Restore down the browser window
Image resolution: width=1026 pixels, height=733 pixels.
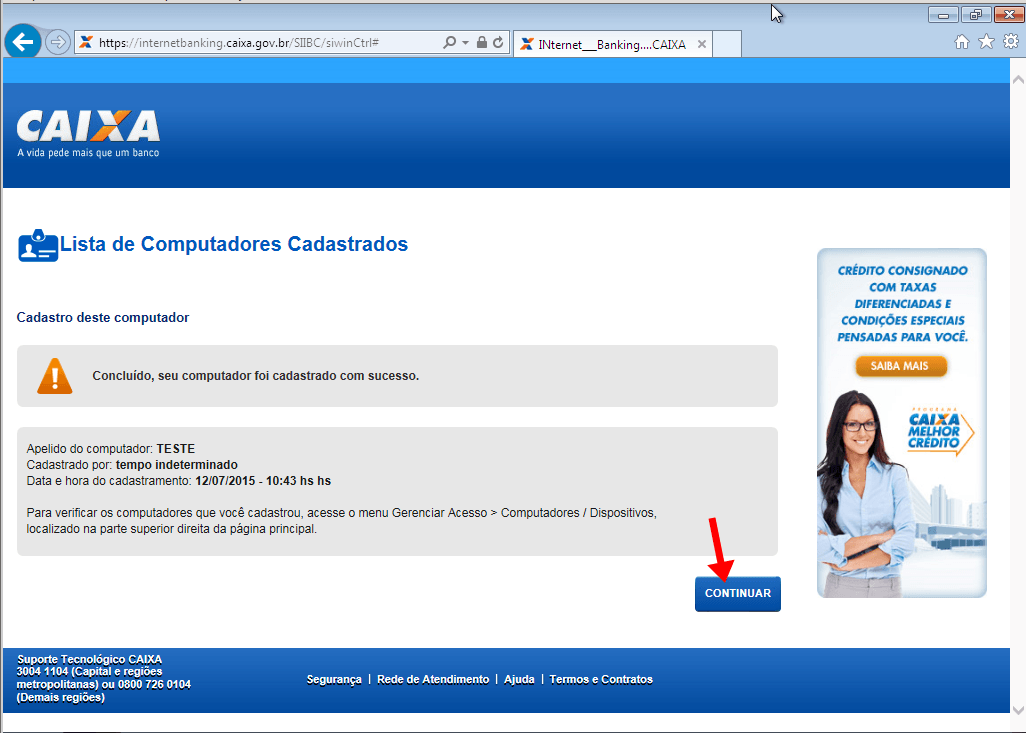(976, 14)
